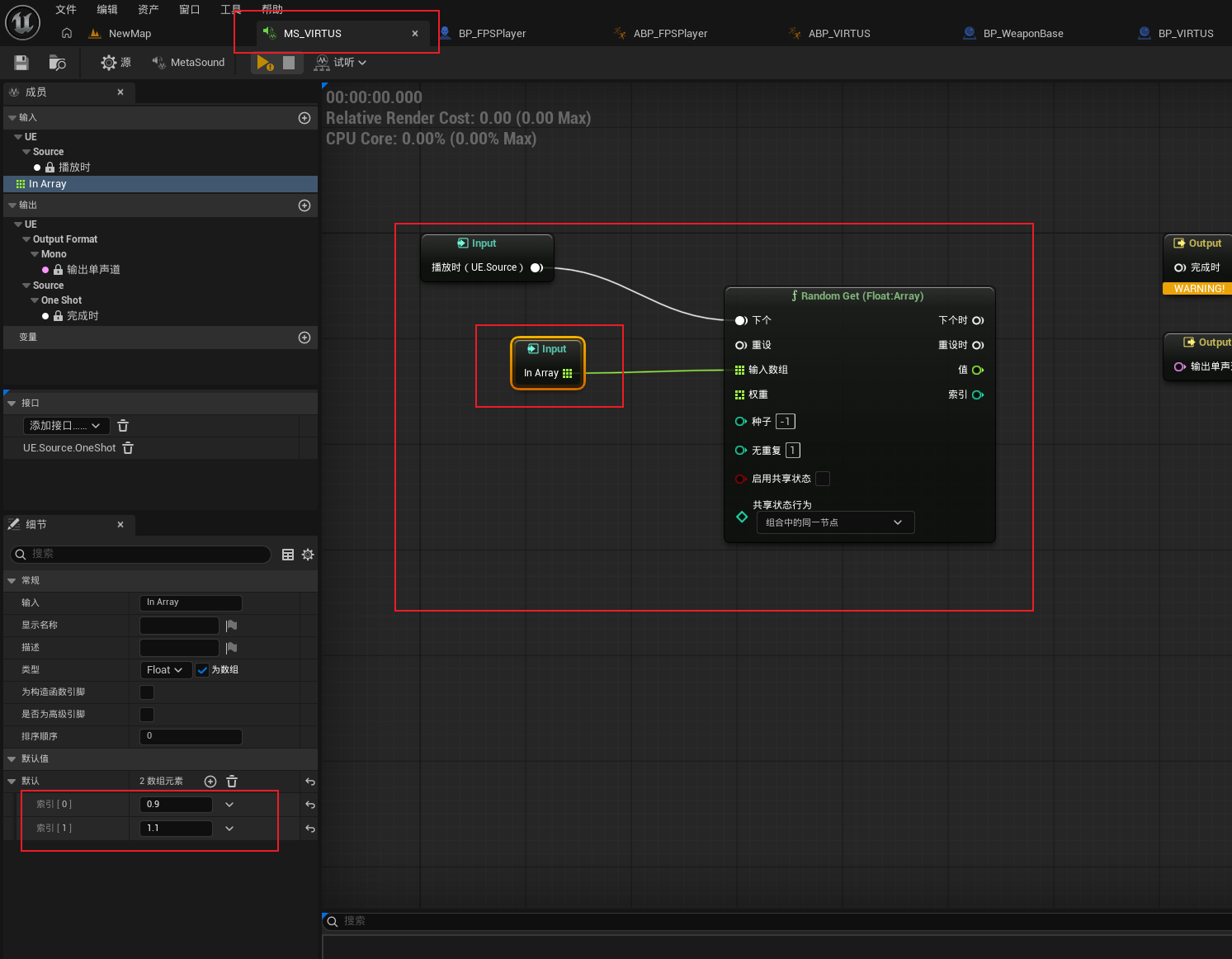Image resolution: width=1232 pixels, height=959 pixels.
Task: Click index 0 value field 0.9
Action: point(176,805)
